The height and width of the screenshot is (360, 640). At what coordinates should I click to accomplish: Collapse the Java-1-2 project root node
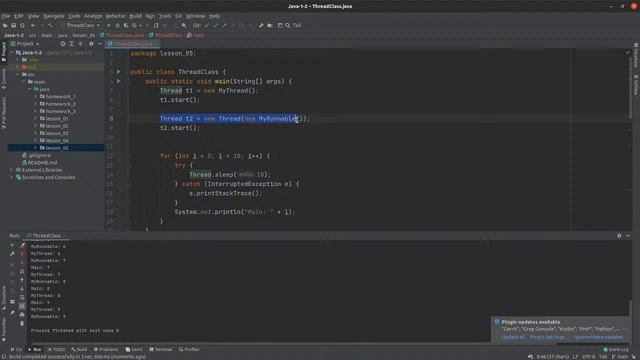pyautogui.click(x=12, y=53)
